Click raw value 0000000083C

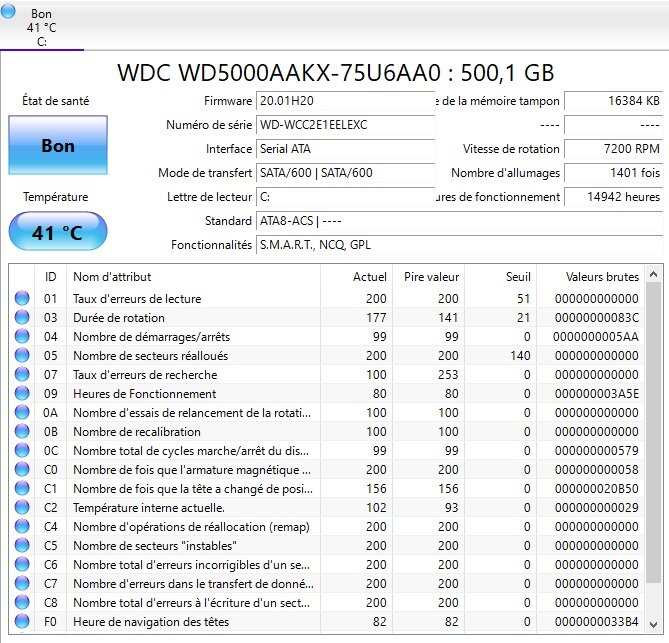596,317
